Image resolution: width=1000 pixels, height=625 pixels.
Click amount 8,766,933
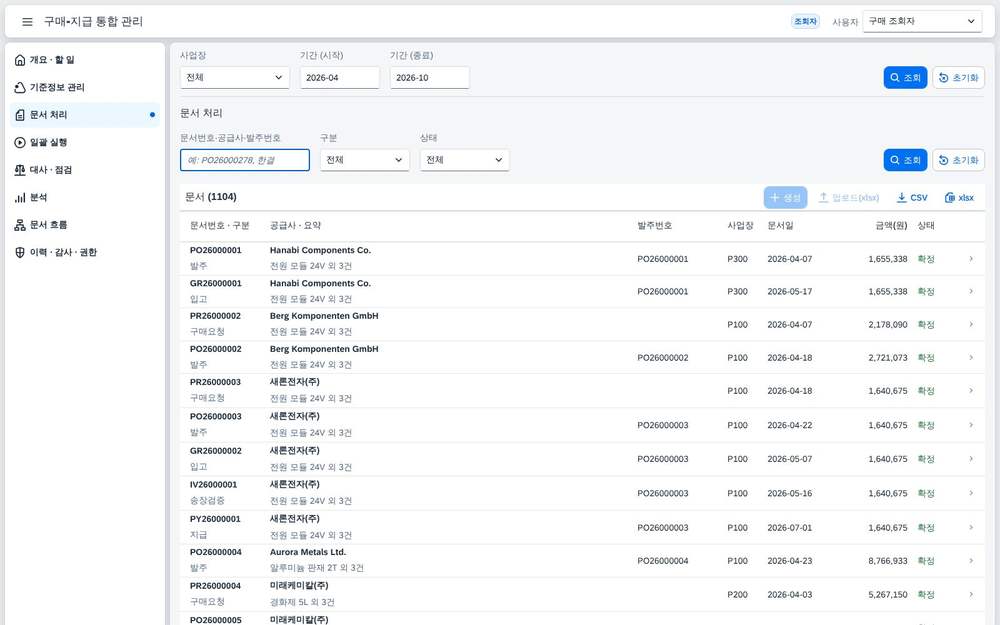(888, 561)
